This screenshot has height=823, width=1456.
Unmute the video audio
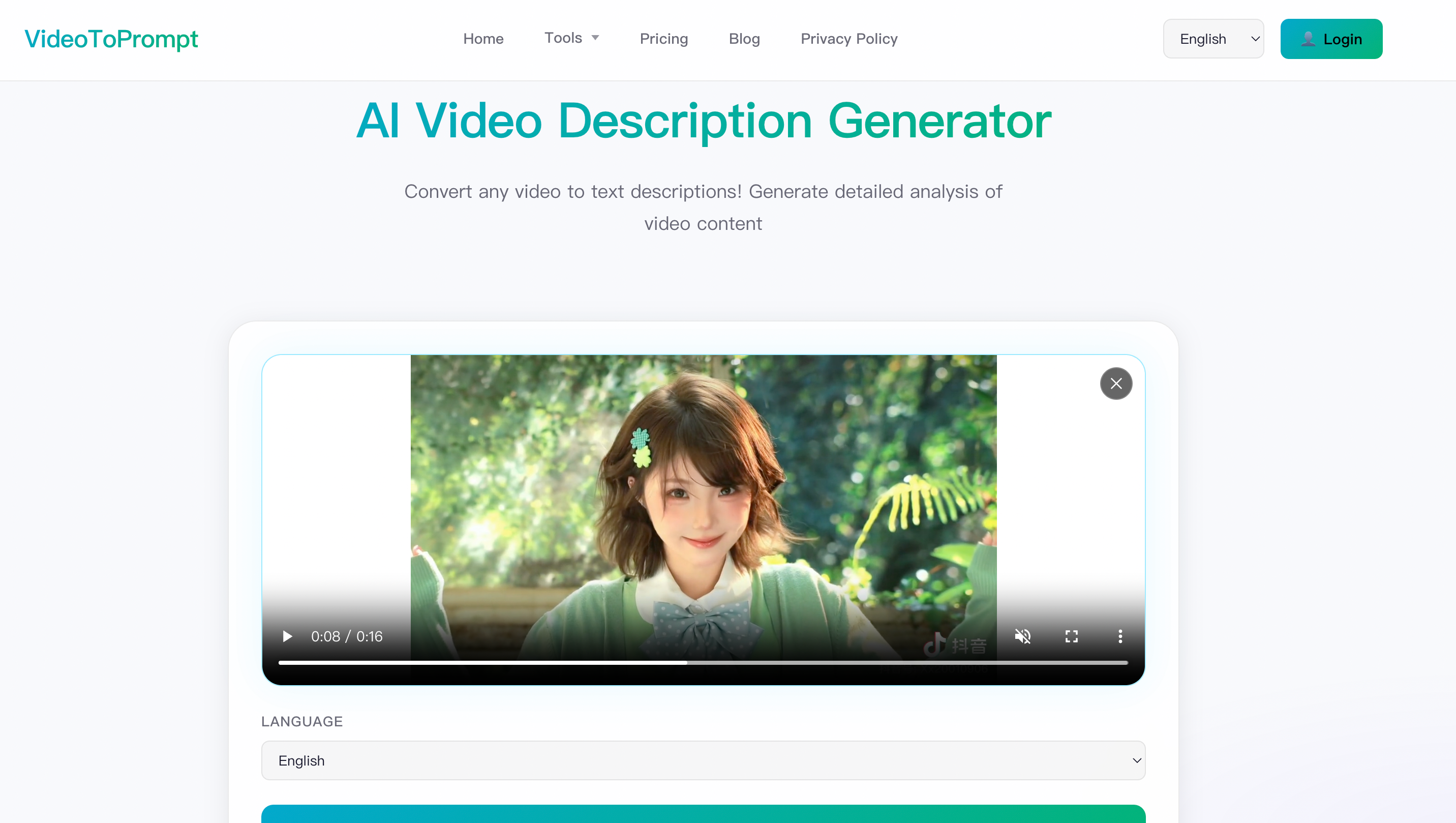click(1023, 636)
